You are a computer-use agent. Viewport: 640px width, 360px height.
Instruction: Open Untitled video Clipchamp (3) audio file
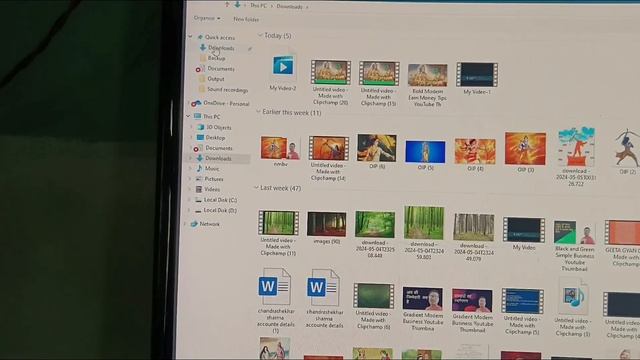click(x=573, y=296)
